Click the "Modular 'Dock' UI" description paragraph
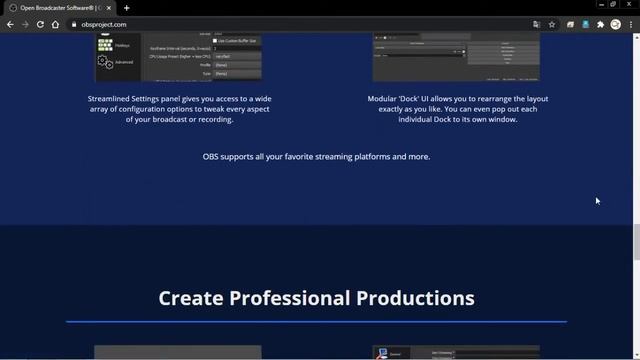The image size is (640, 360). coord(458,109)
